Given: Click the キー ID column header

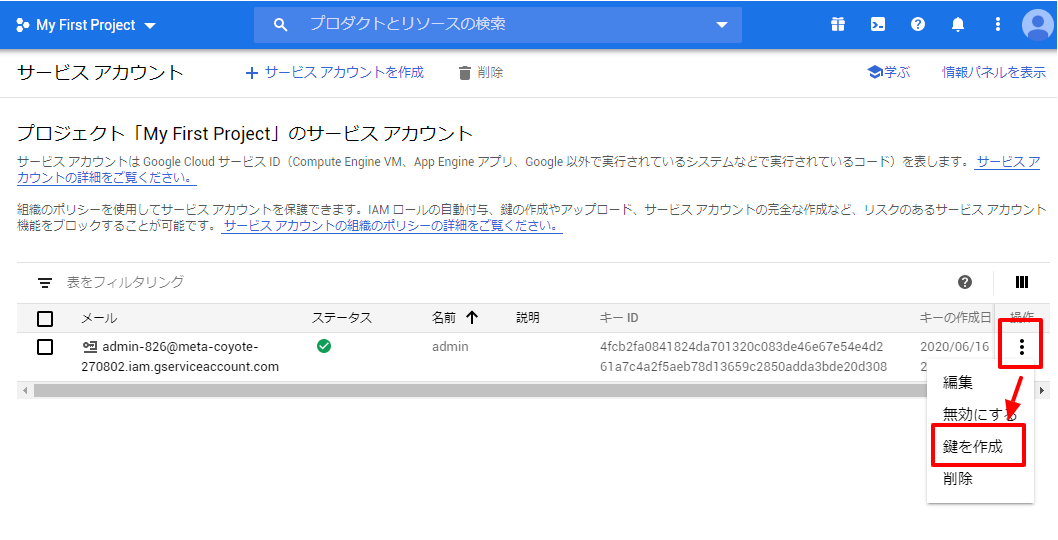Looking at the screenshot, I should (x=619, y=318).
